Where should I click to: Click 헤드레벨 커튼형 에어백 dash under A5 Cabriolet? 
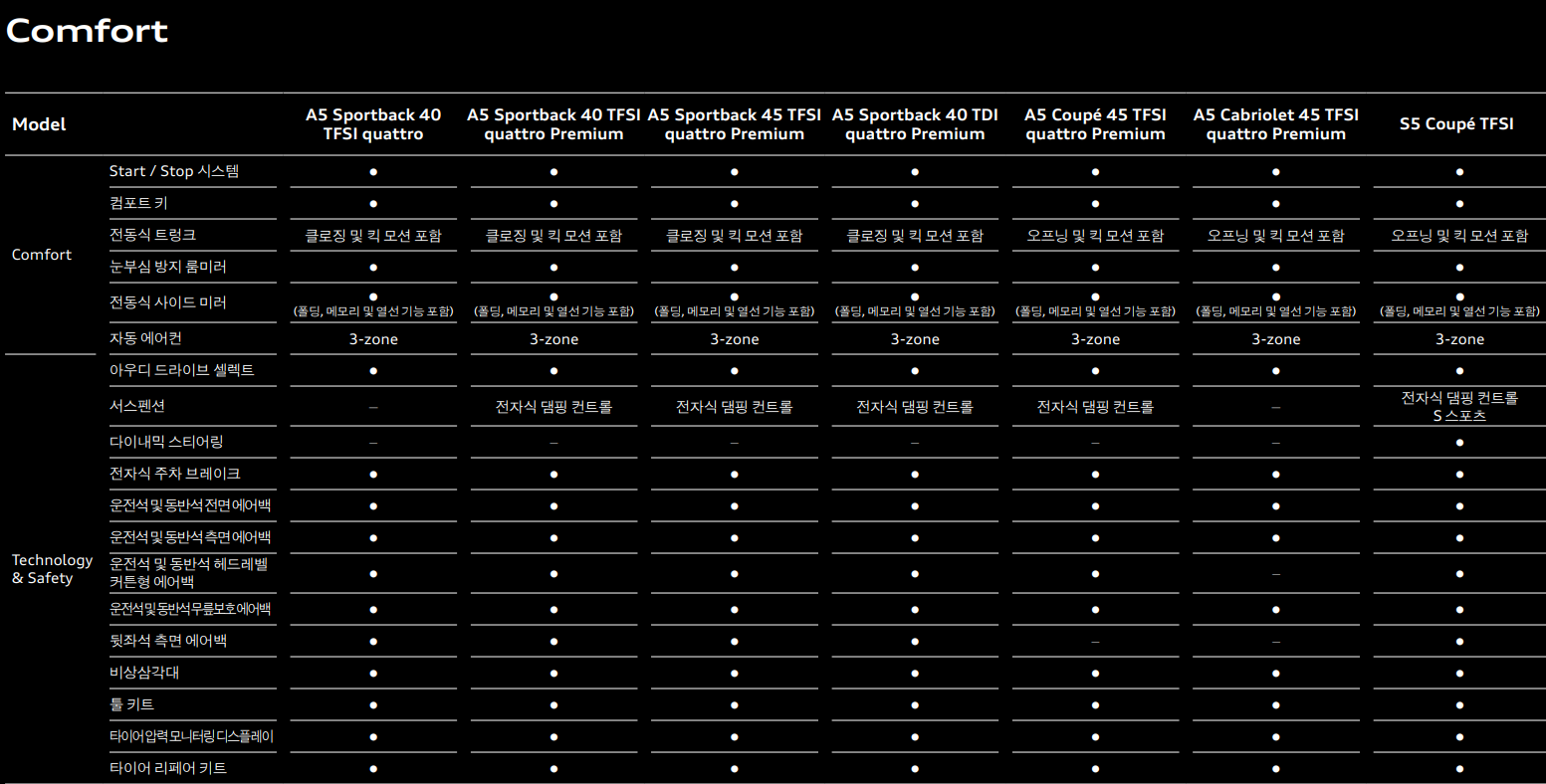tap(1276, 574)
